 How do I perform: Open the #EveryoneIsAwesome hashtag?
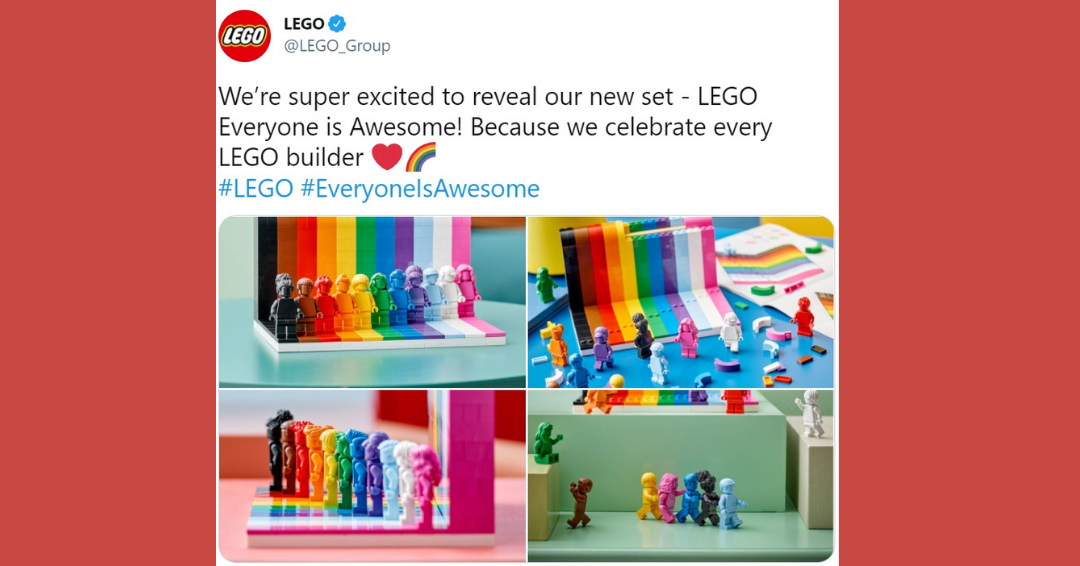pyautogui.click(x=420, y=189)
